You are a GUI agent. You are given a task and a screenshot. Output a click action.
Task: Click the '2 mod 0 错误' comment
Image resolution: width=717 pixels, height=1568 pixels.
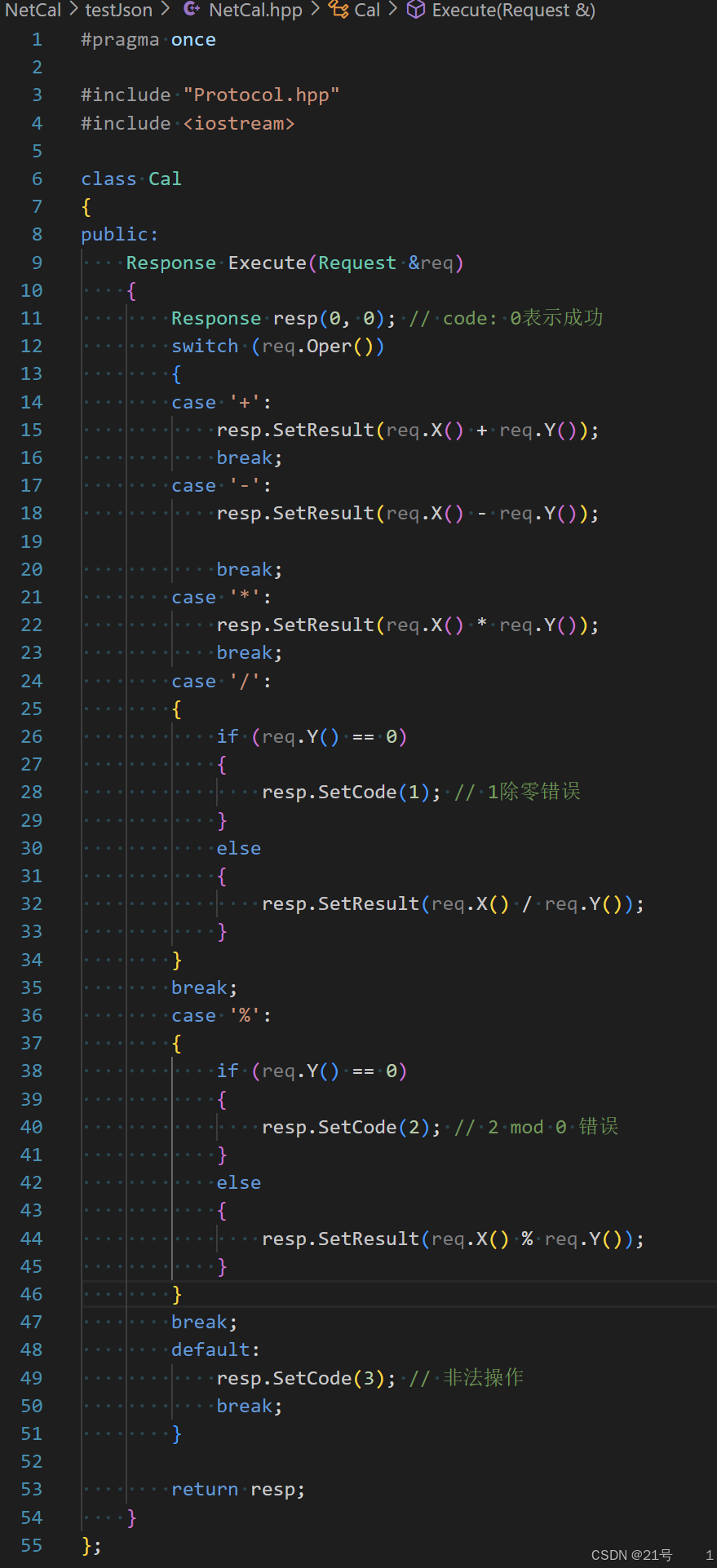(x=537, y=1128)
